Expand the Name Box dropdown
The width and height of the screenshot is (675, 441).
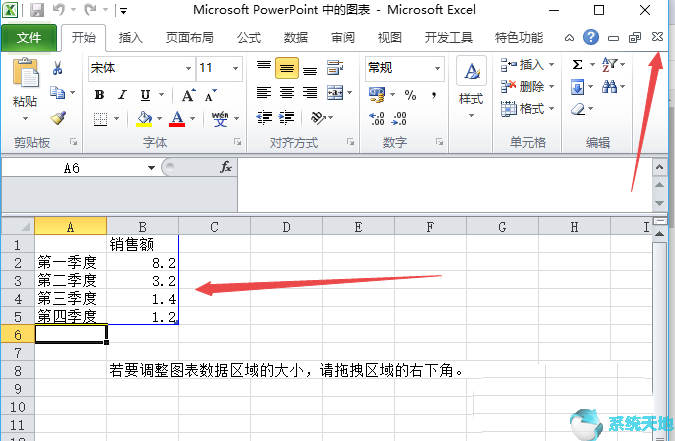151,168
